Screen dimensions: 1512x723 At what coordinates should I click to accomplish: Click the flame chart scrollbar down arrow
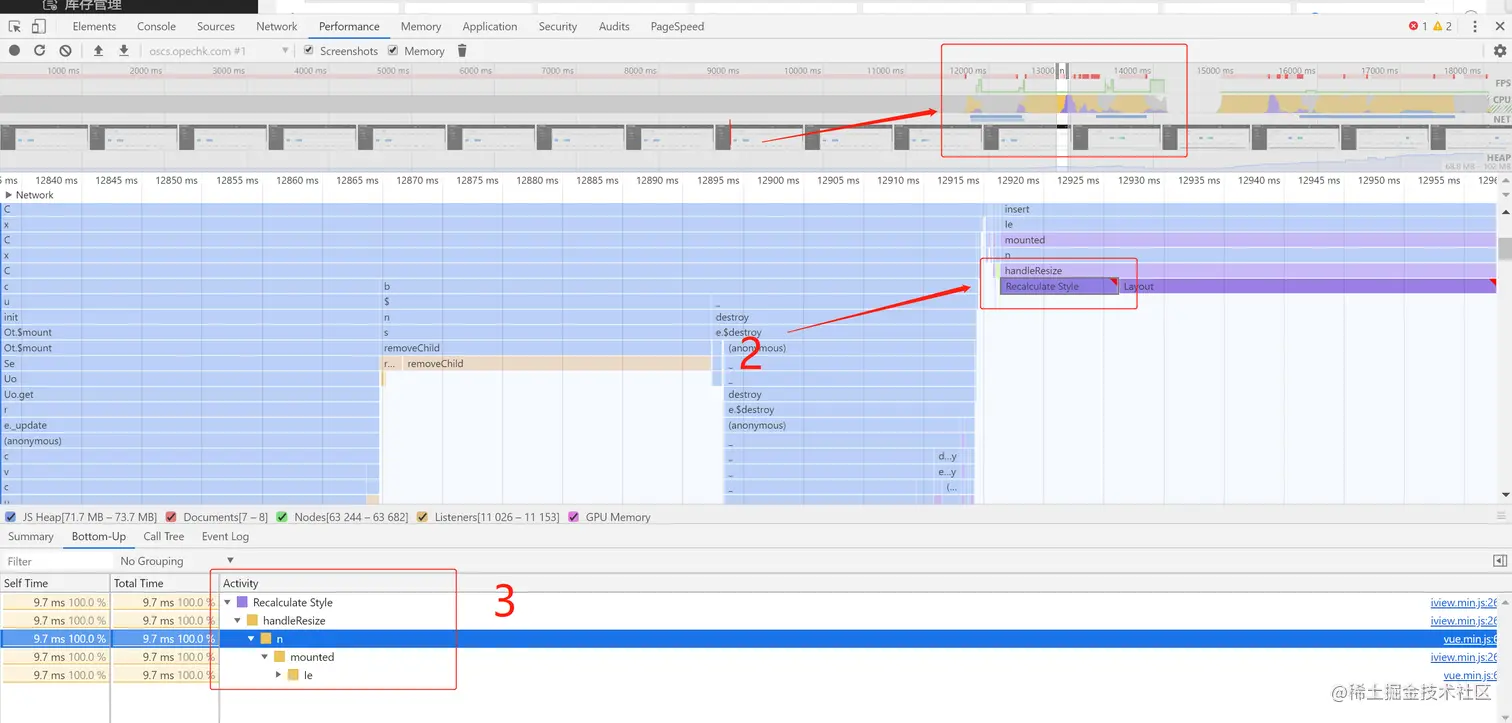[x=1505, y=495]
